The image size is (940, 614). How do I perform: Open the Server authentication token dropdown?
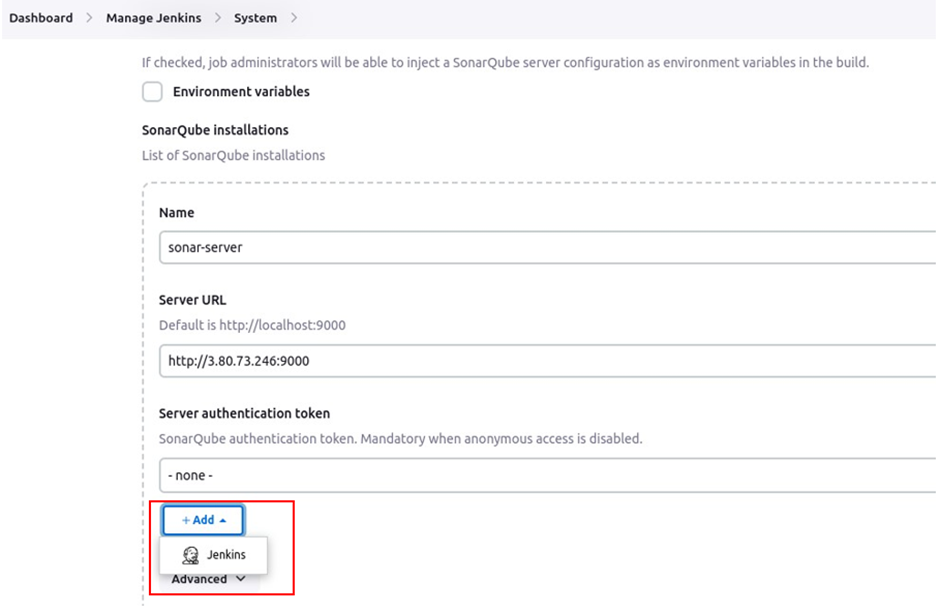click(x=547, y=475)
